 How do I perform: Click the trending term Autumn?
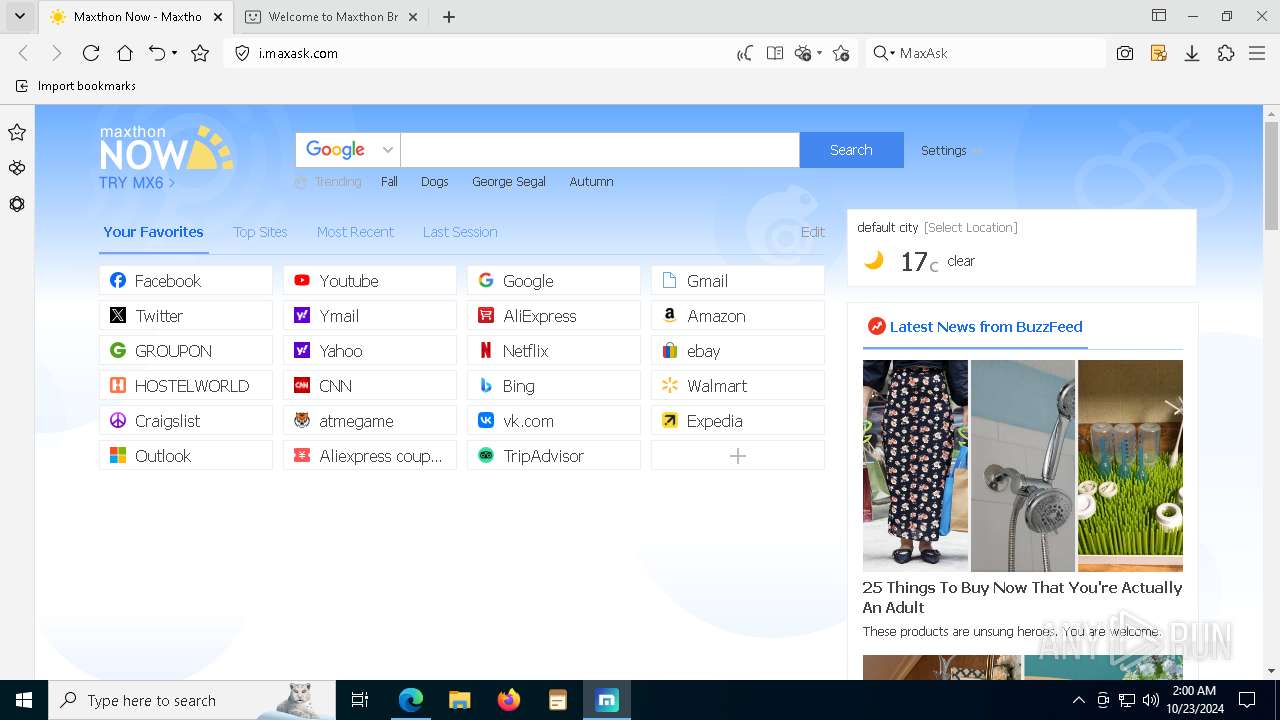pos(591,182)
